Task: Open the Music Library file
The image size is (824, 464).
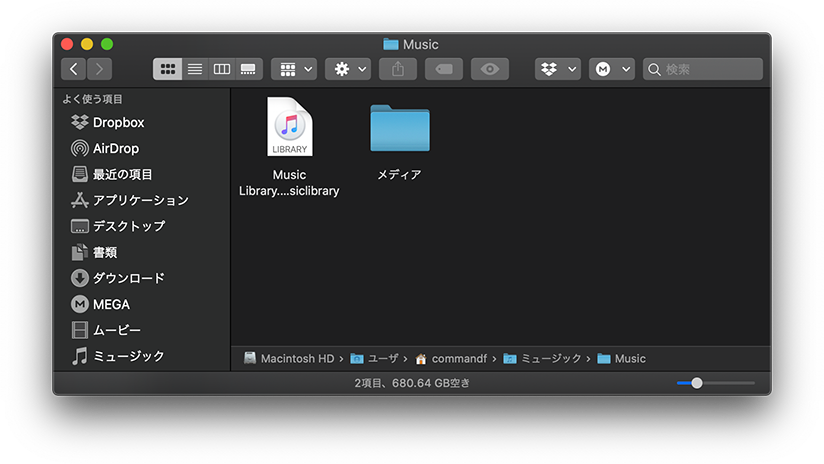Action: click(x=289, y=127)
